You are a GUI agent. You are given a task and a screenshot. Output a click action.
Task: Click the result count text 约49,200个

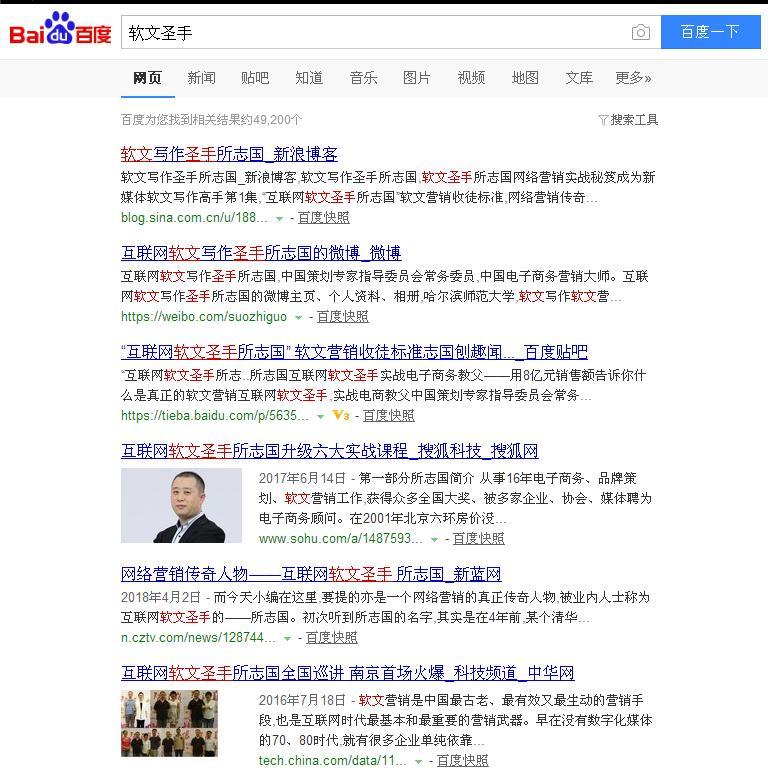click(271, 120)
